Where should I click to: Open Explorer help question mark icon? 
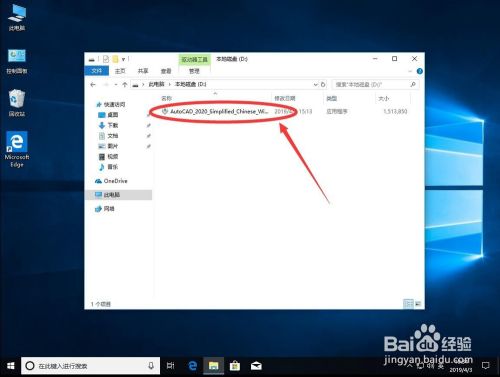420,71
